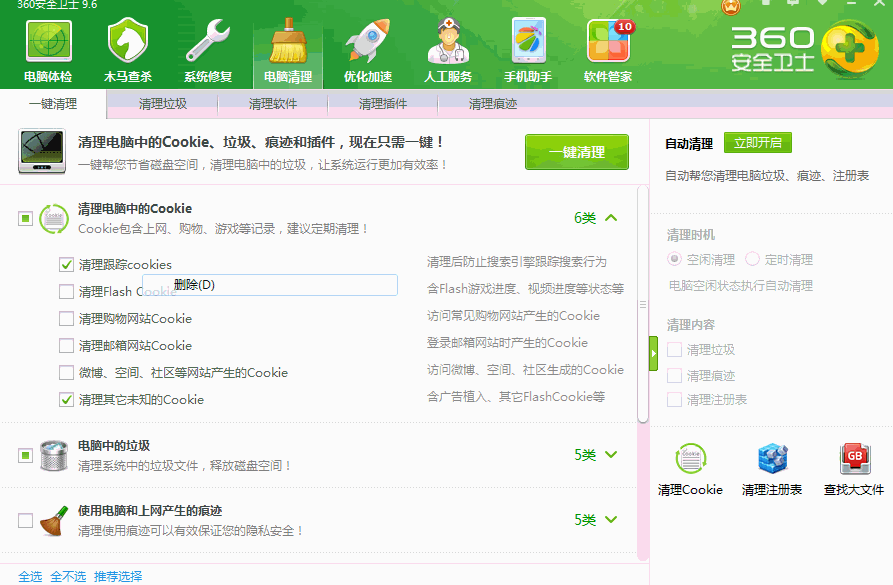Collapse the right panel with green arrow

coord(653,354)
